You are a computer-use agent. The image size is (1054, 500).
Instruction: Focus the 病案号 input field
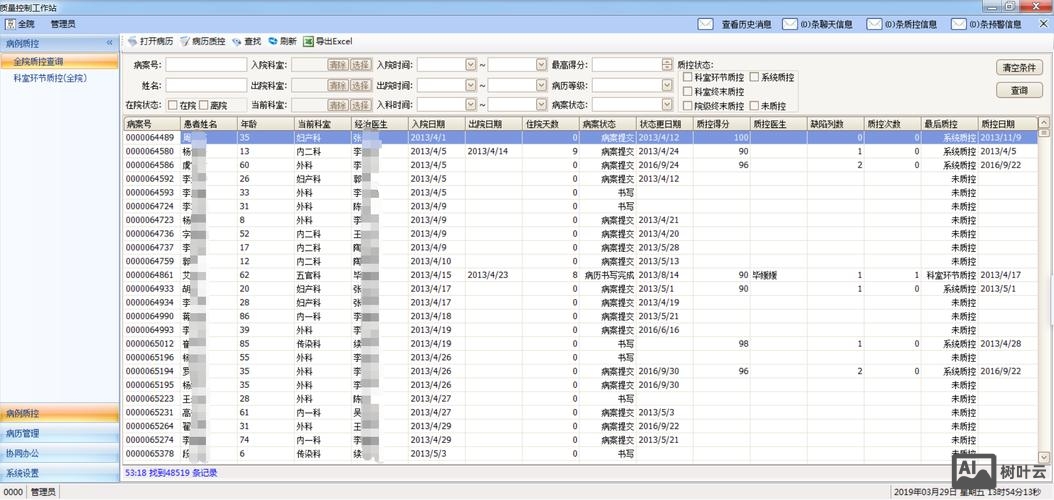click(x=206, y=65)
